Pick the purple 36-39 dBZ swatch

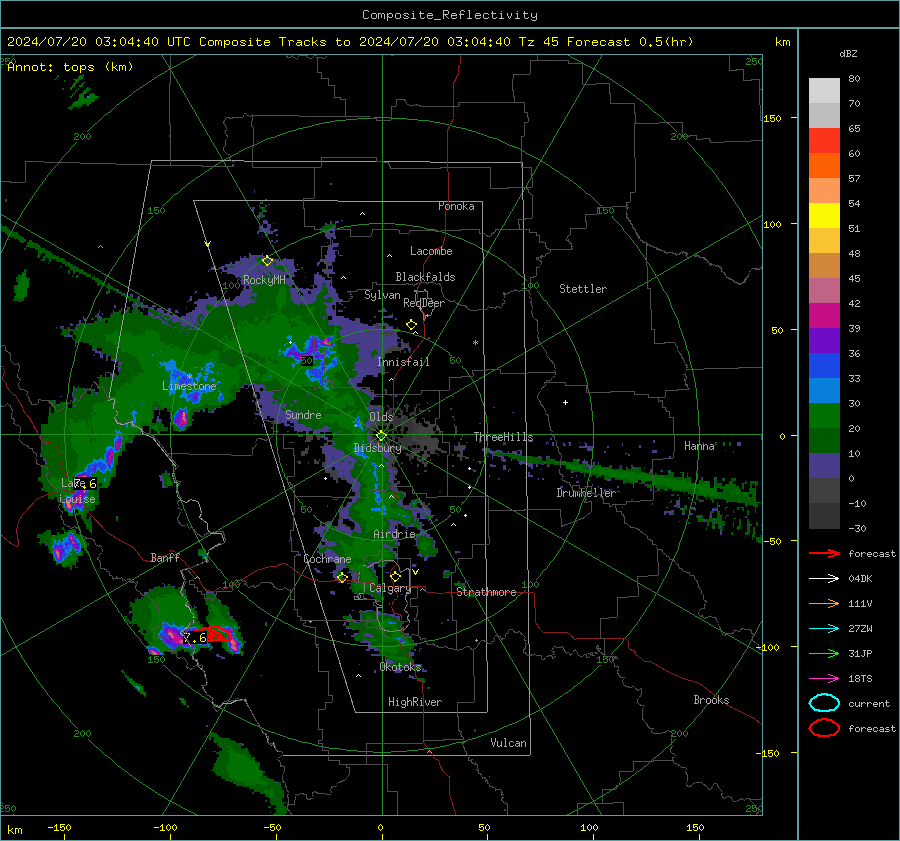pyautogui.click(x=824, y=341)
